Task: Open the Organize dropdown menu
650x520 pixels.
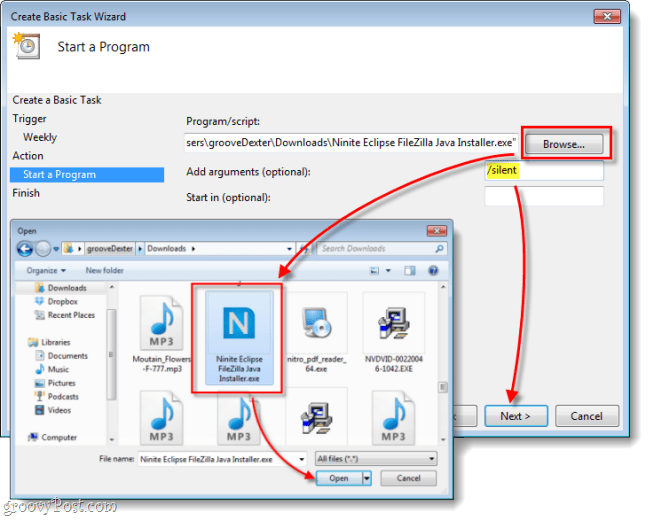Action: (x=46, y=271)
